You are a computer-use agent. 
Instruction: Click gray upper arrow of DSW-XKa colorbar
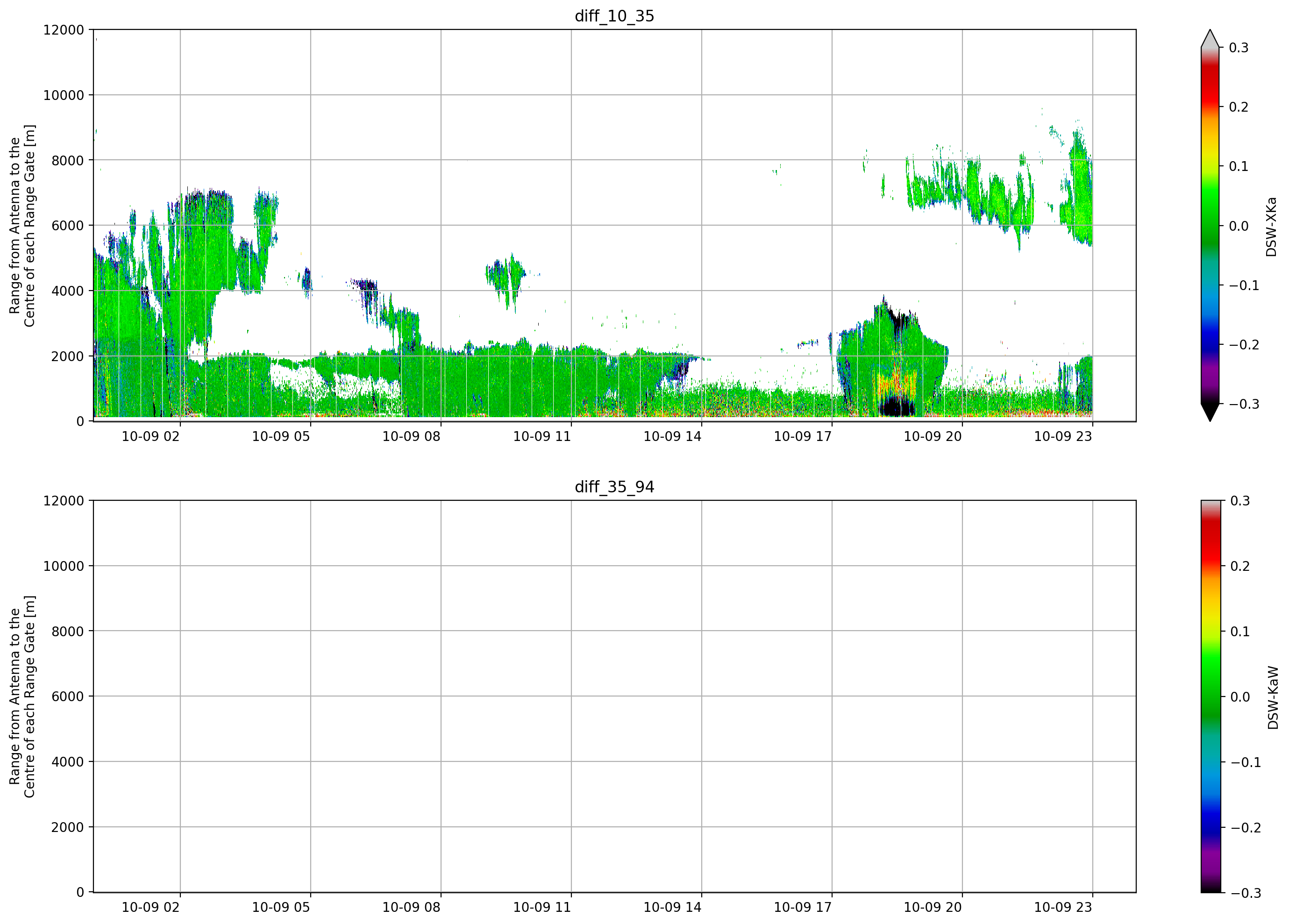tap(1210, 39)
